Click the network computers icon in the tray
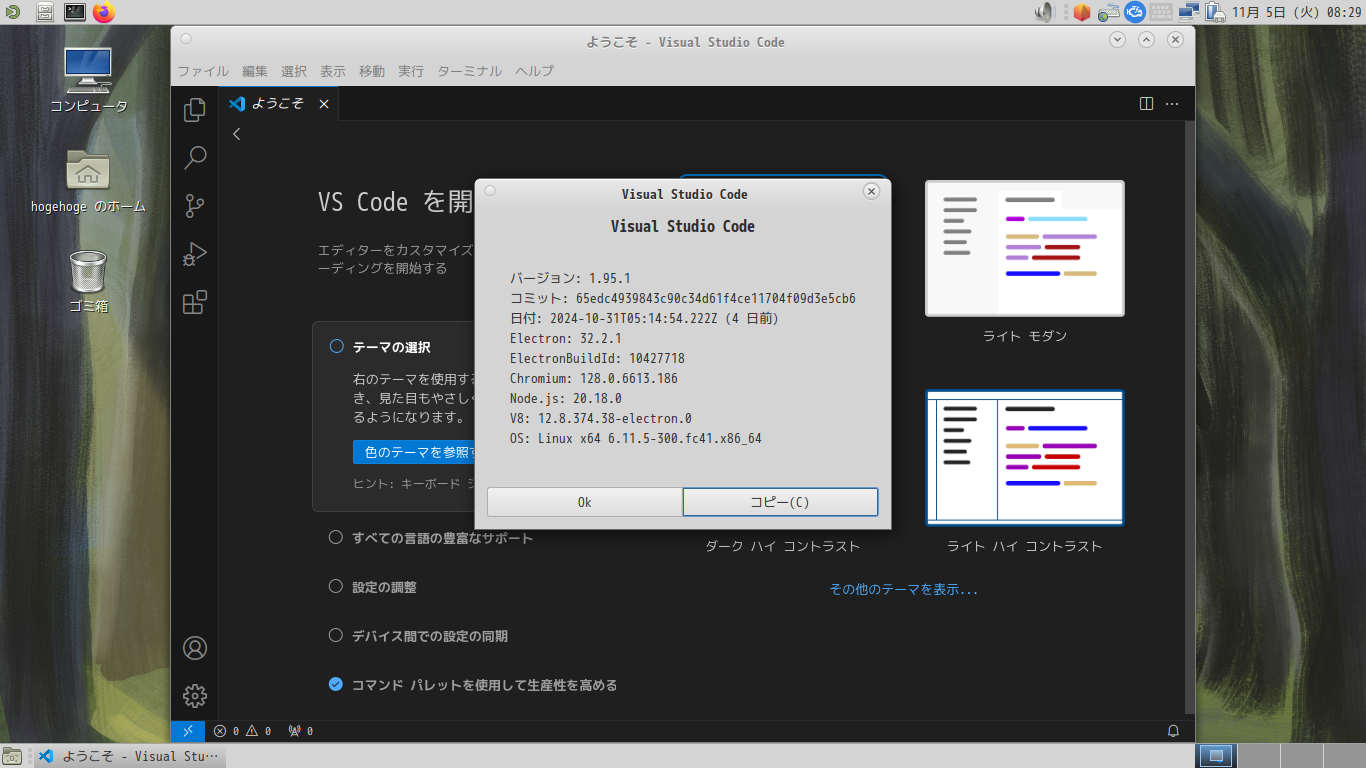Viewport: 1366px width, 768px height. 1189,12
